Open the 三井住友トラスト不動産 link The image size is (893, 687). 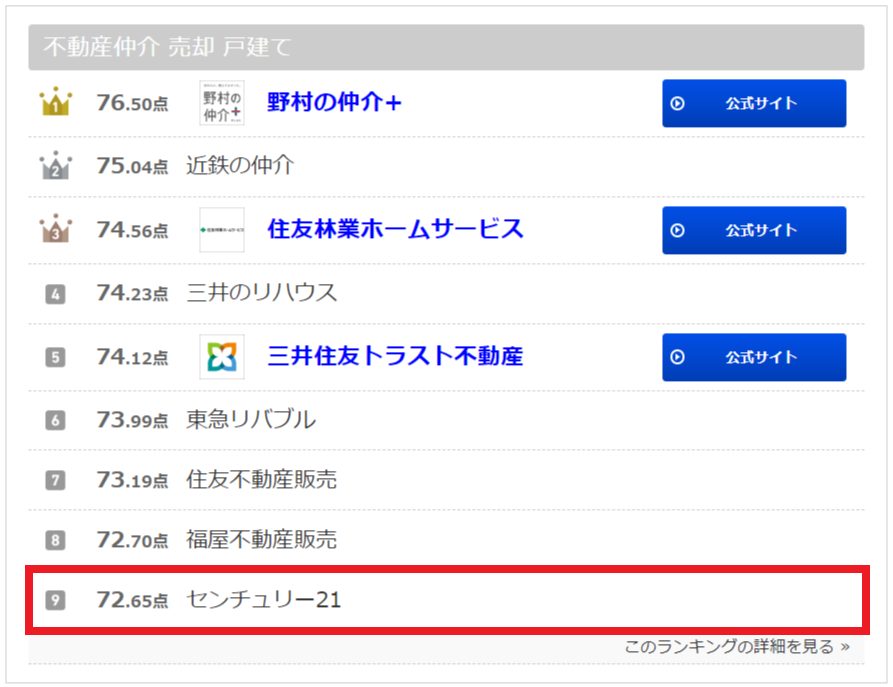point(395,356)
